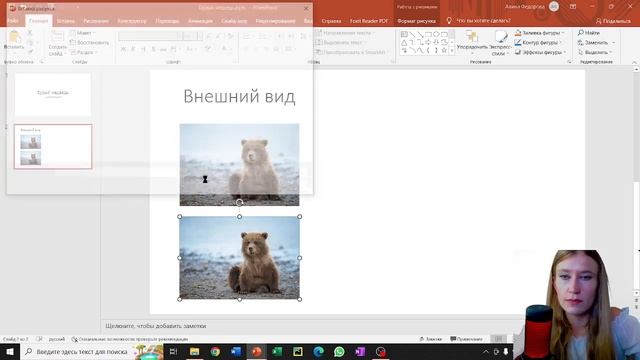Click the PowerPoint taskbar icon
Viewport: 640px width, 360px height.
click(256, 351)
